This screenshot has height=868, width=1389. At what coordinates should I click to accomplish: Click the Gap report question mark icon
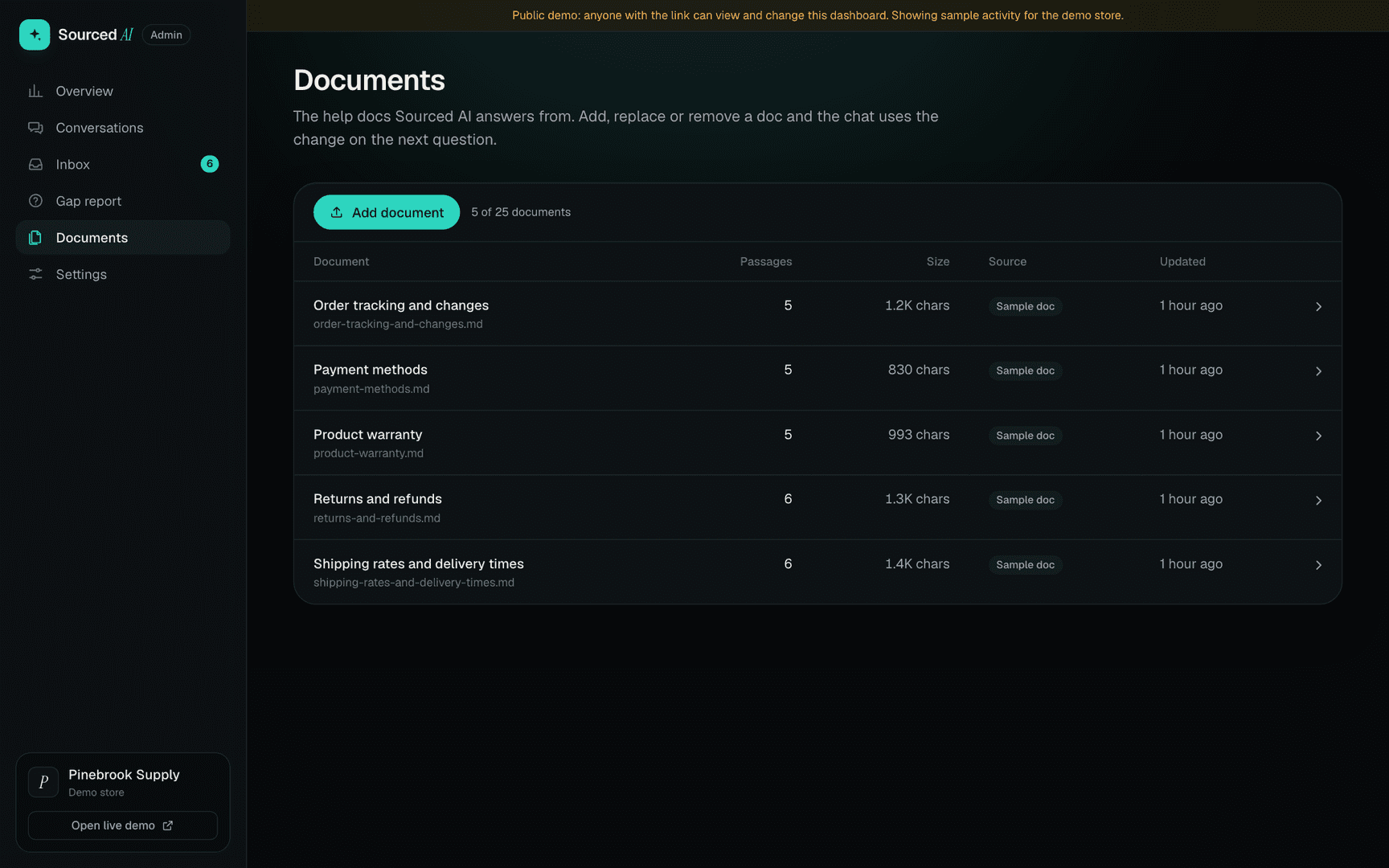(x=35, y=201)
